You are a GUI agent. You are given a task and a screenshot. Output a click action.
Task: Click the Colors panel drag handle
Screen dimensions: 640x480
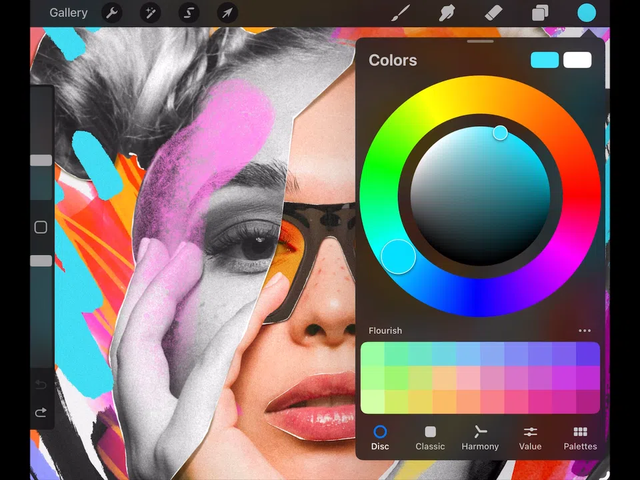pyautogui.click(x=480, y=41)
